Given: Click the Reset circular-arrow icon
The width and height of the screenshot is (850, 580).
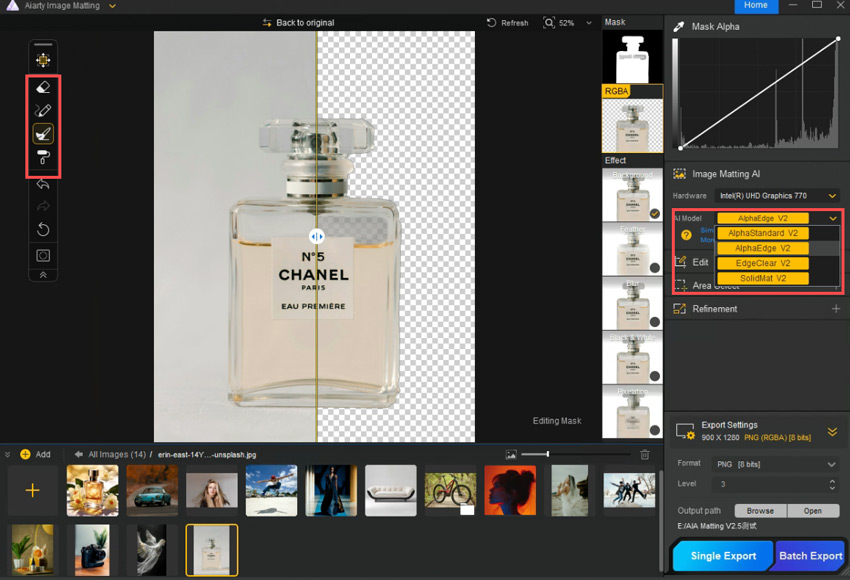Looking at the screenshot, I should pos(43,230).
